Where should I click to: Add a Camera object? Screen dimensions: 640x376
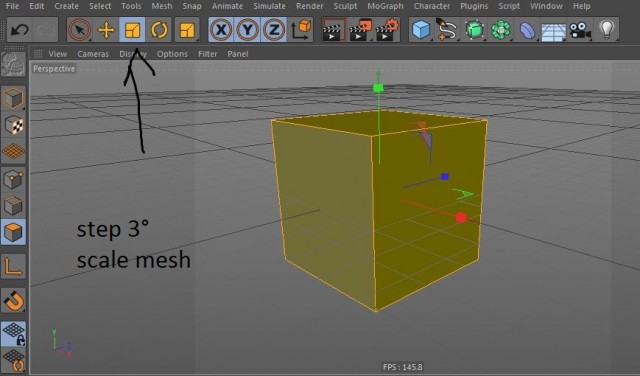(x=580, y=30)
